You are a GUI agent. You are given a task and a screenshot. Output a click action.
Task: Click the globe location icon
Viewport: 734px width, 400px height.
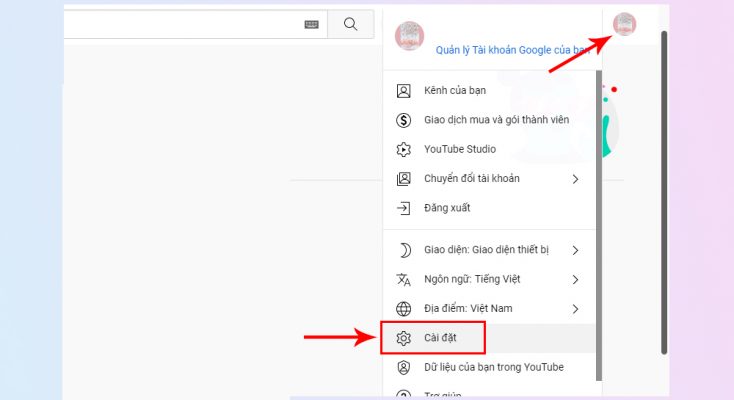click(404, 309)
